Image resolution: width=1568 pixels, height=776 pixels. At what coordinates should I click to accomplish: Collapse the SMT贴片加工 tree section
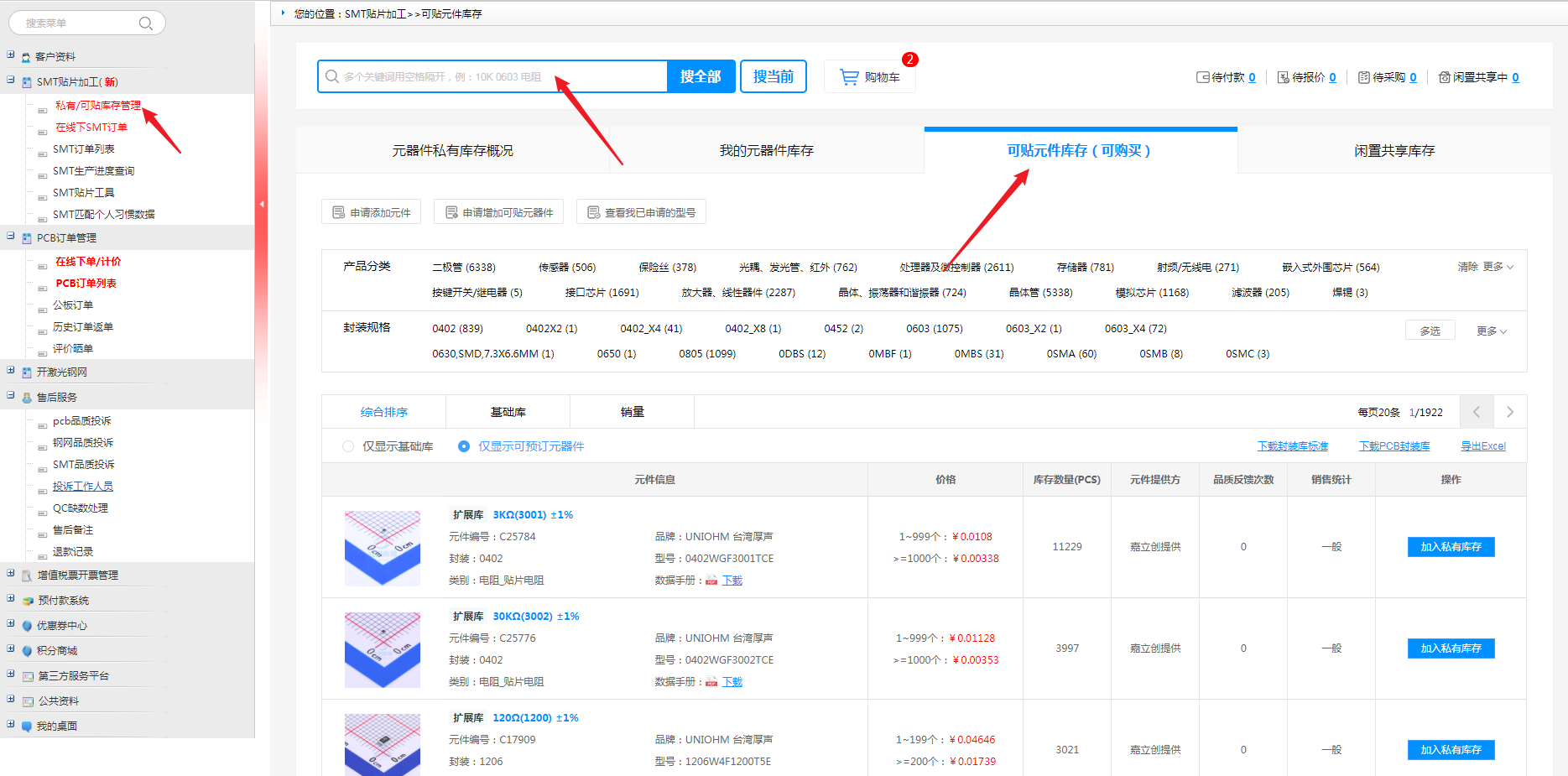(11, 81)
